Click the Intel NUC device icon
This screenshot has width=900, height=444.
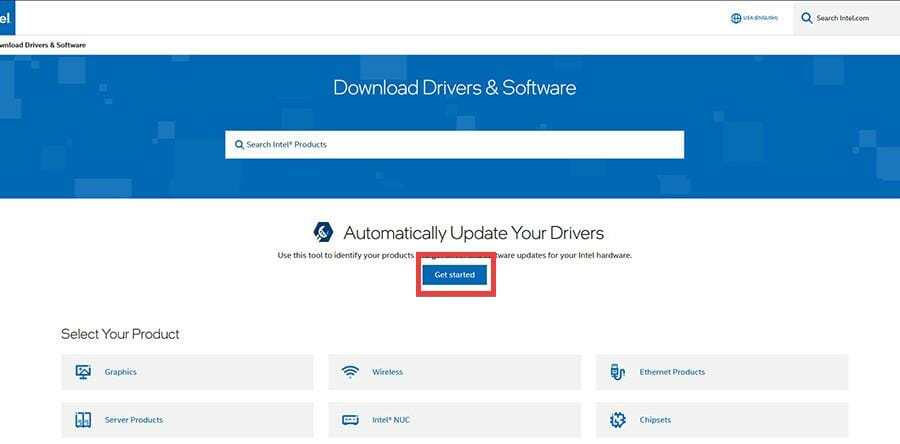tap(350, 420)
